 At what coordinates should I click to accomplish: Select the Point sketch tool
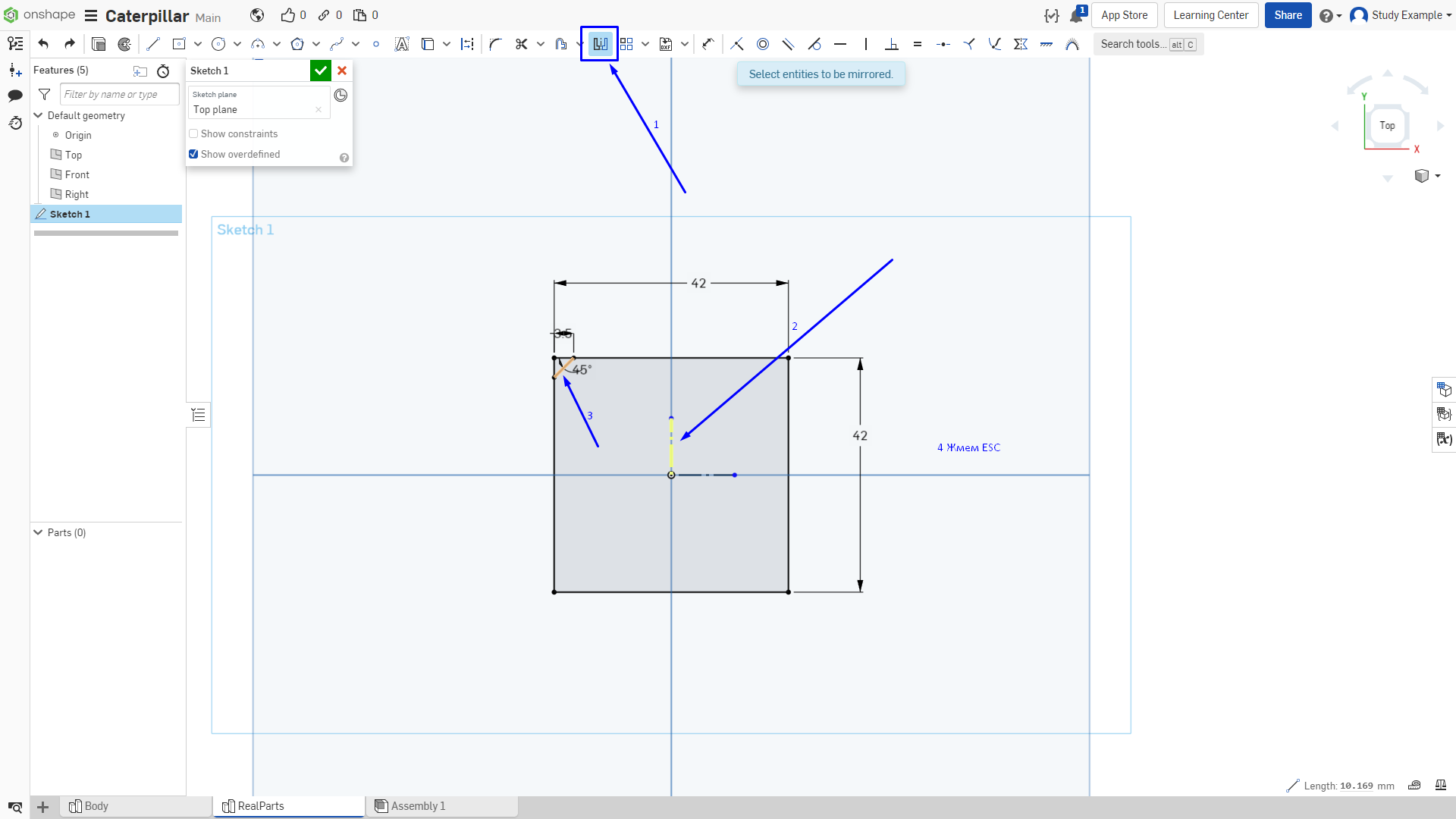coord(376,44)
